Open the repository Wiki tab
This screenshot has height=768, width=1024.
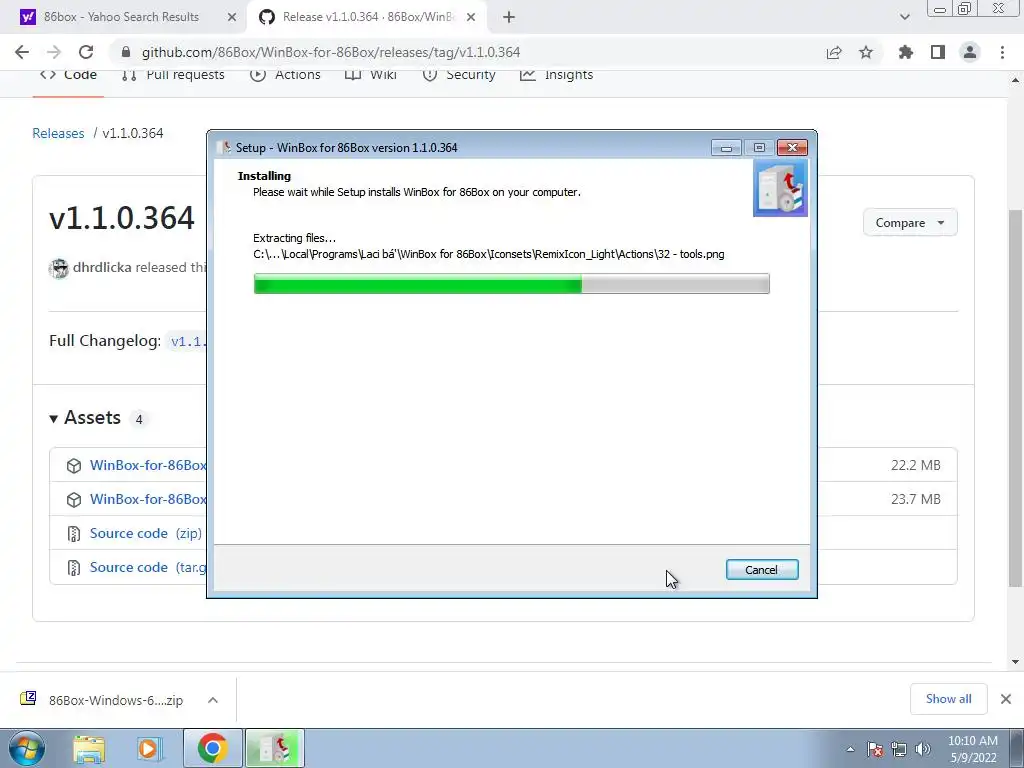point(370,74)
